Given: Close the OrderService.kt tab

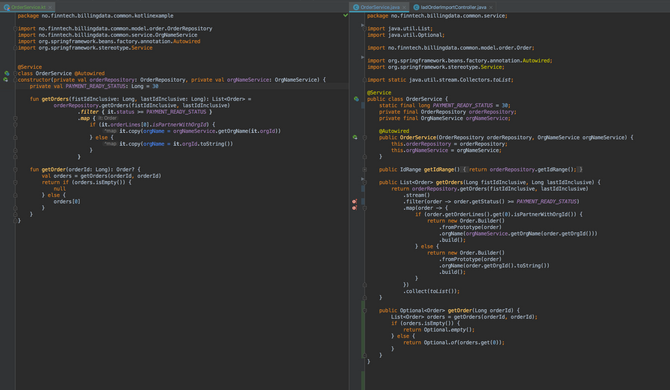Looking at the screenshot, I should pyautogui.click(x=50, y=7).
